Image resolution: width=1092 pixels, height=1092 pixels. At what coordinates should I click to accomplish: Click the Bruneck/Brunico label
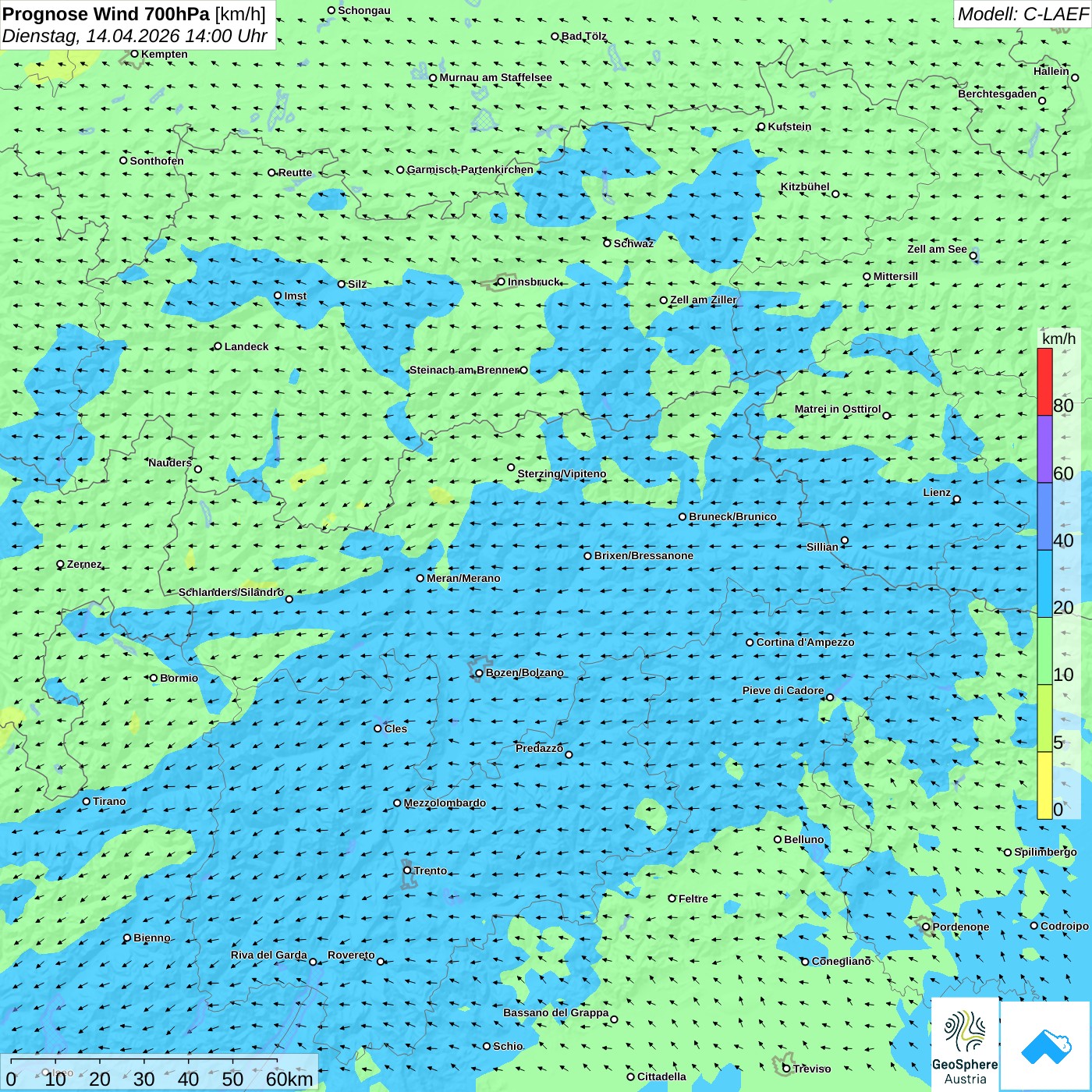point(732,517)
